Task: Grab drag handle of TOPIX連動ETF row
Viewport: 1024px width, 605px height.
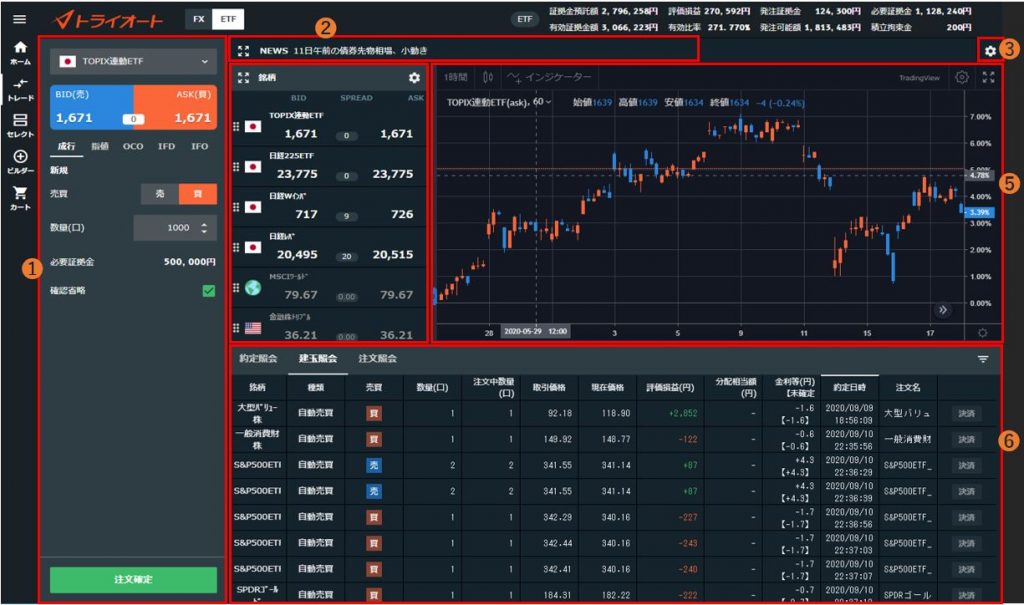Action: [x=236, y=127]
